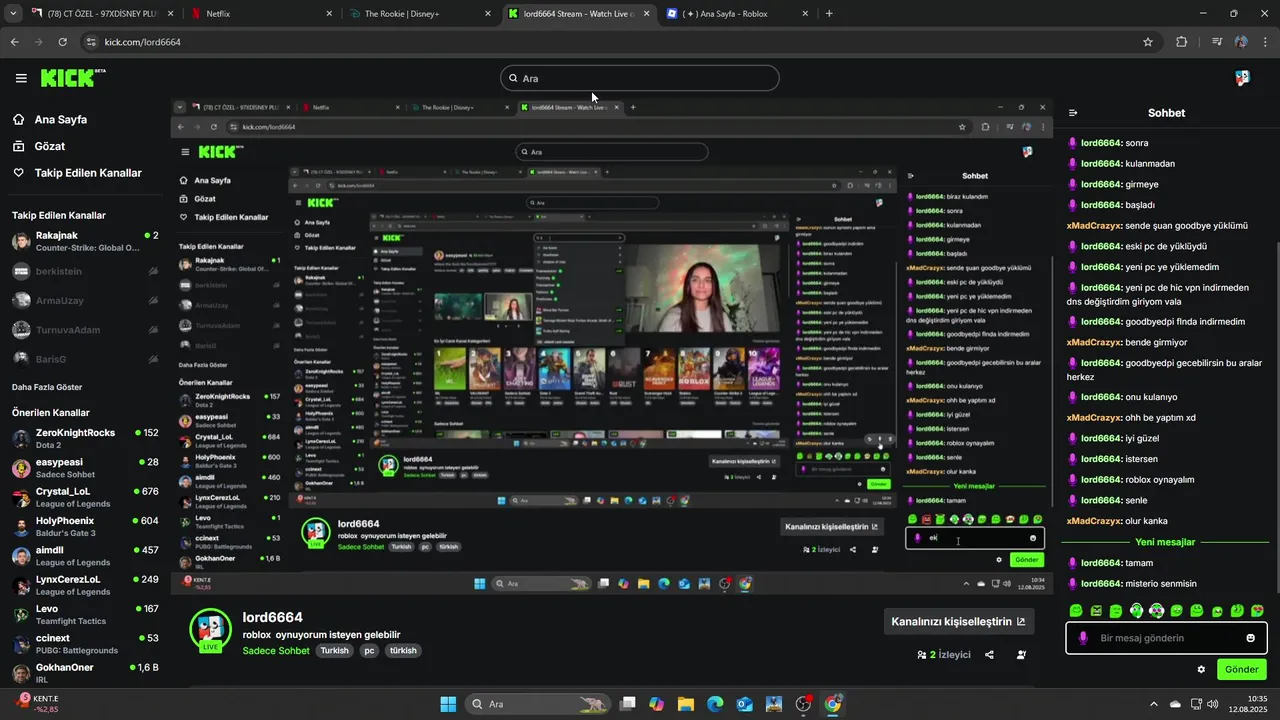The image size is (1280, 720).
Task: Select the türkish tag
Action: coord(403,650)
